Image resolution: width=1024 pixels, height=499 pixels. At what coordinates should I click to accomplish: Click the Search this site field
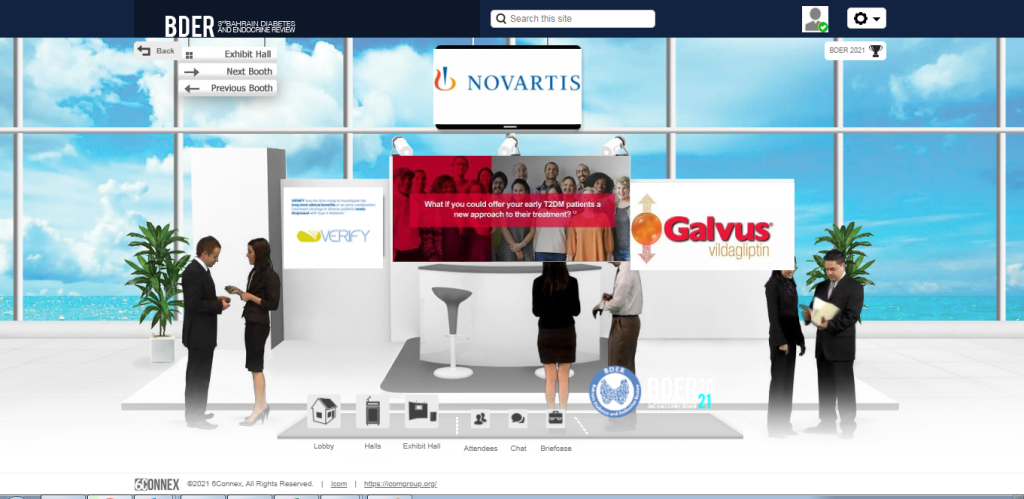[x=580, y=19]
